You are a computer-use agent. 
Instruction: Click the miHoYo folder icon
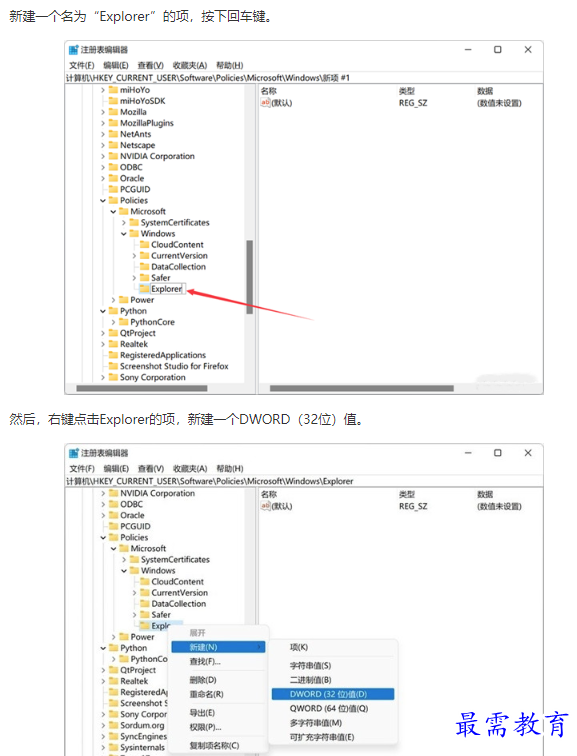click(113, 90)
